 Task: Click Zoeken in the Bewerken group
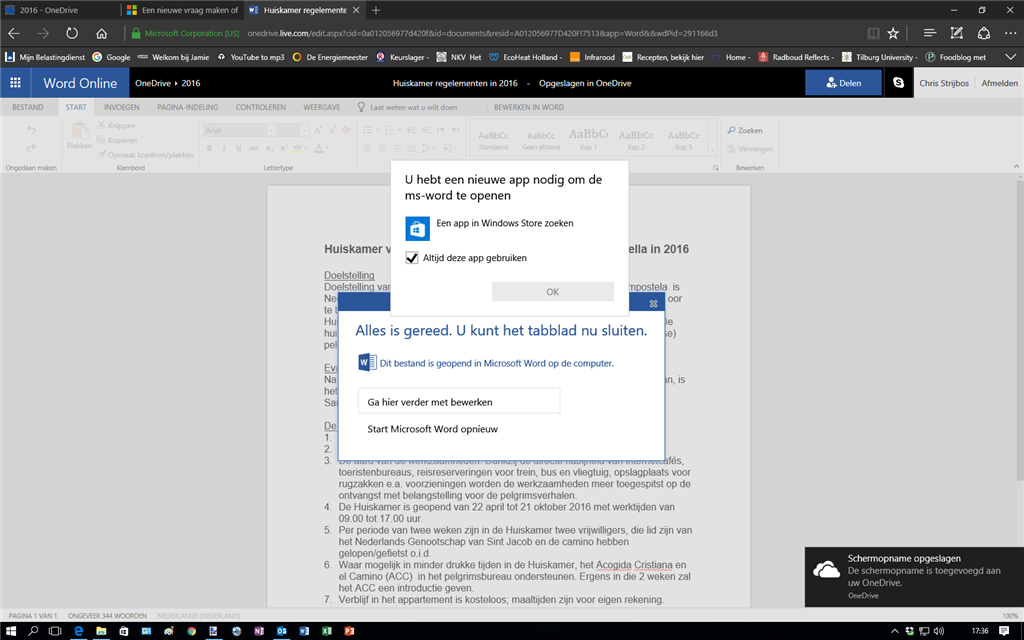pos(744,130)
